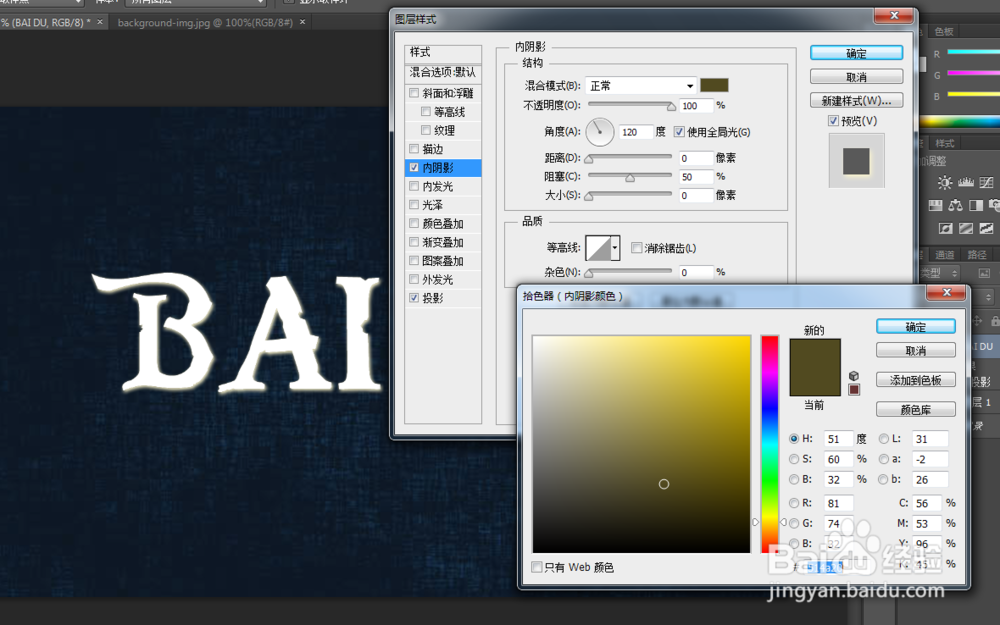Click the inner shadow color swatch
Screen dimensions: 1000x625
(714, 85)
